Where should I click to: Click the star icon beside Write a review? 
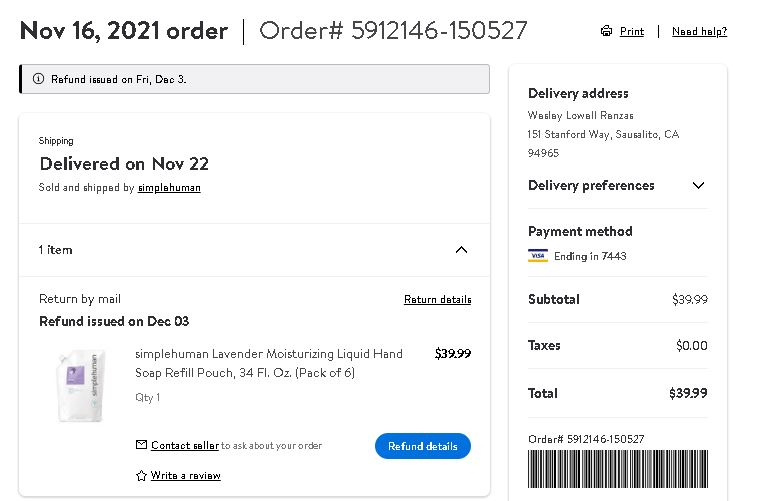click(x=141, y=476)
